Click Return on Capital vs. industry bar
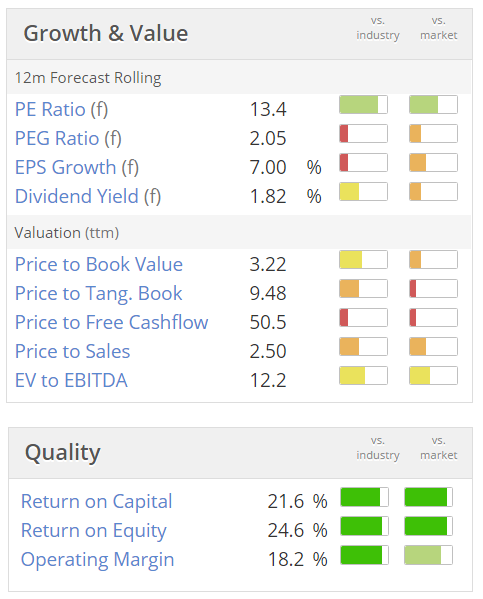 365,497
